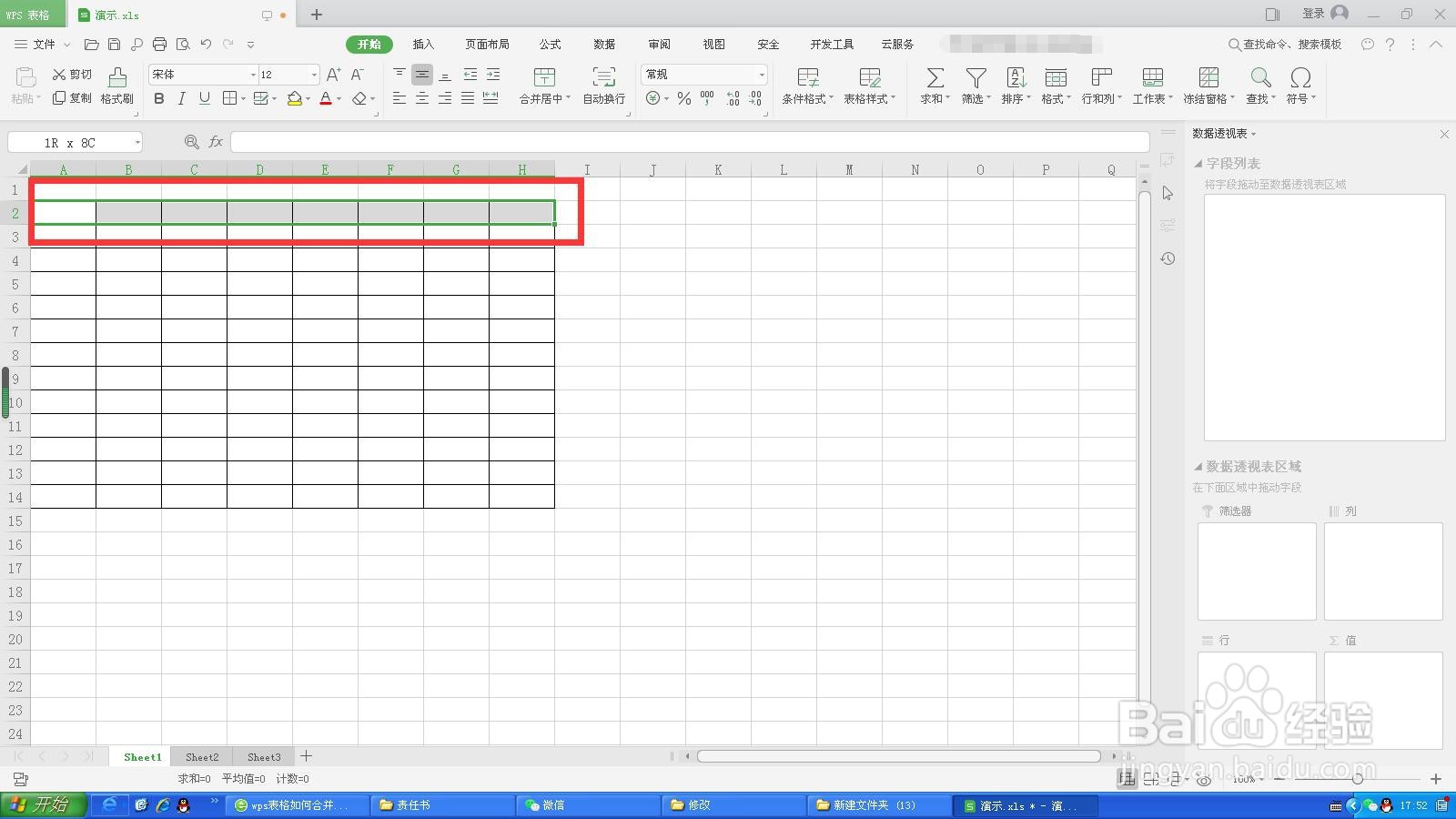
Task: Click the Undo icon
Action: click(x=206, y=44)
